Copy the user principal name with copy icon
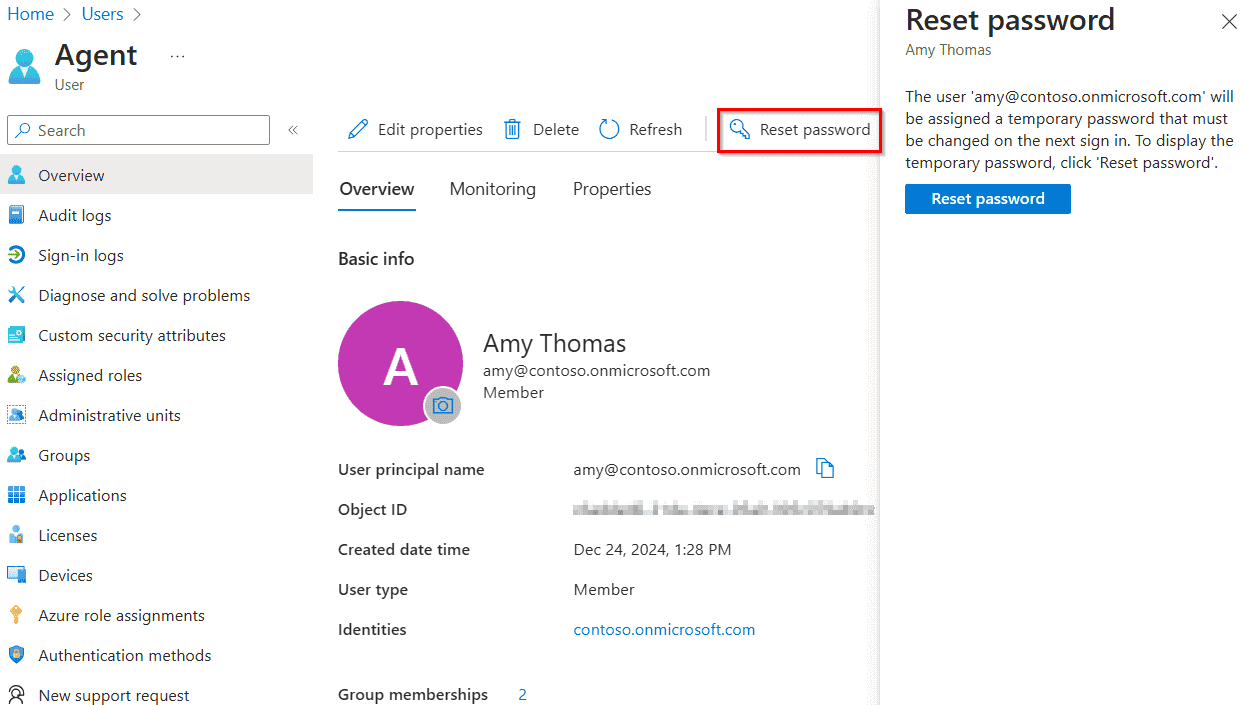Screen dimensions: 1243x705 click(825, 468)
